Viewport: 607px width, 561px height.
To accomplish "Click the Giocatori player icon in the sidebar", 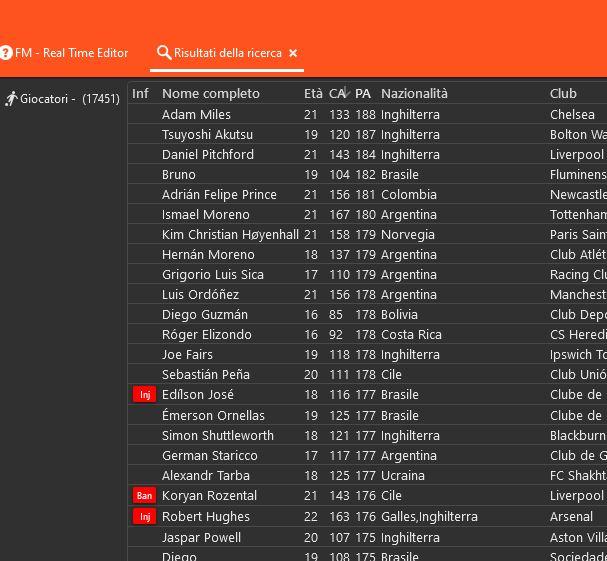I will tap(11, 99).
